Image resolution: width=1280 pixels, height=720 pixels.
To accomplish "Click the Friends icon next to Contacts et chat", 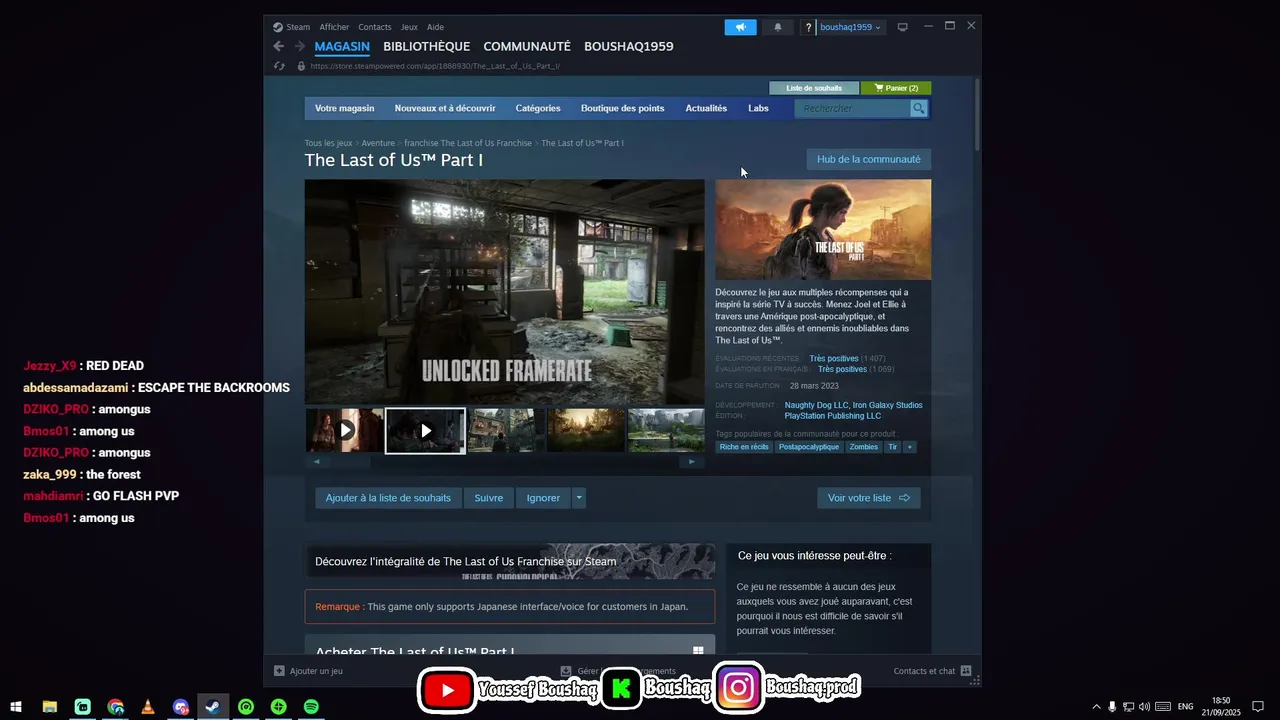I will (966, 671).
